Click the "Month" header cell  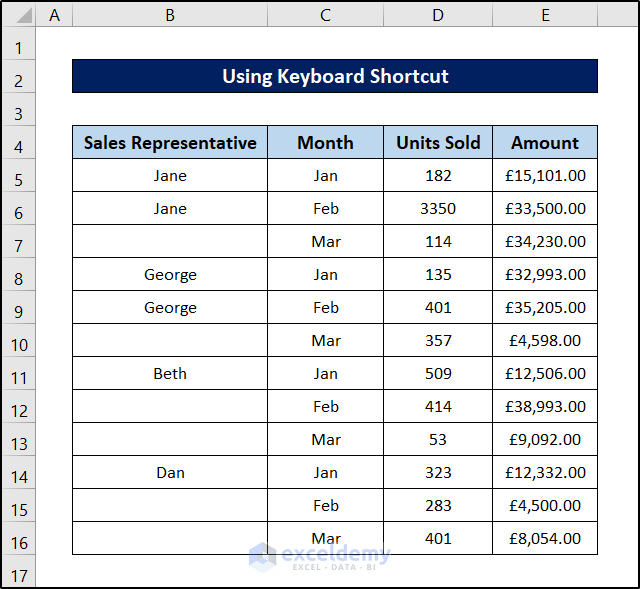325,143
